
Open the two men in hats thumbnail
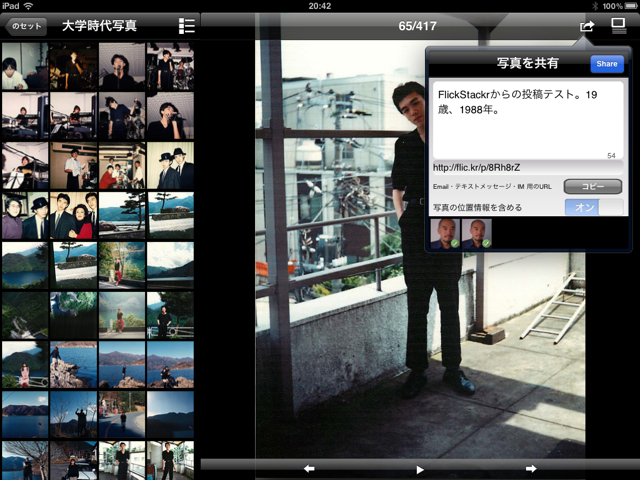pos(169,166)
